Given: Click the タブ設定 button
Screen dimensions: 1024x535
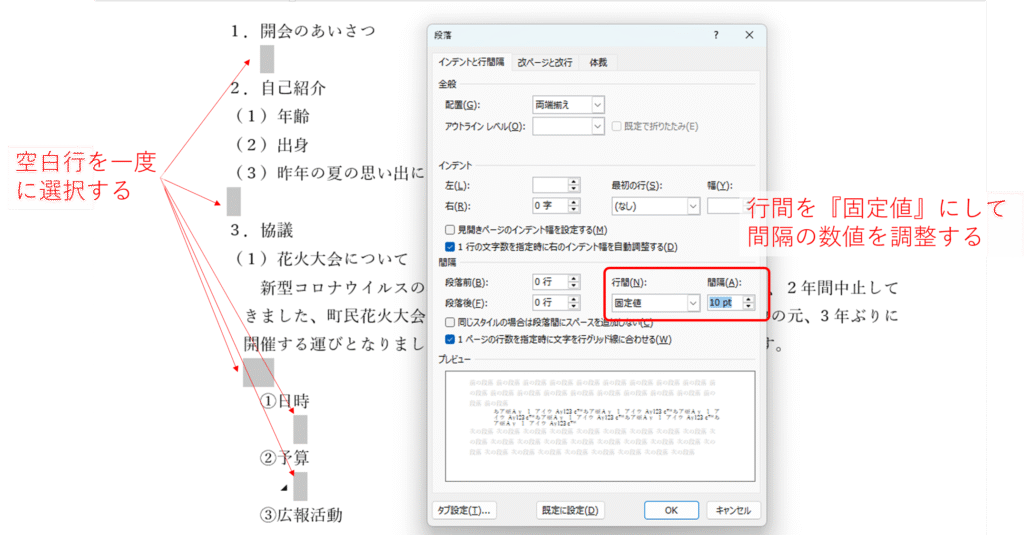Looking at the screenshot, I should 463,510.
